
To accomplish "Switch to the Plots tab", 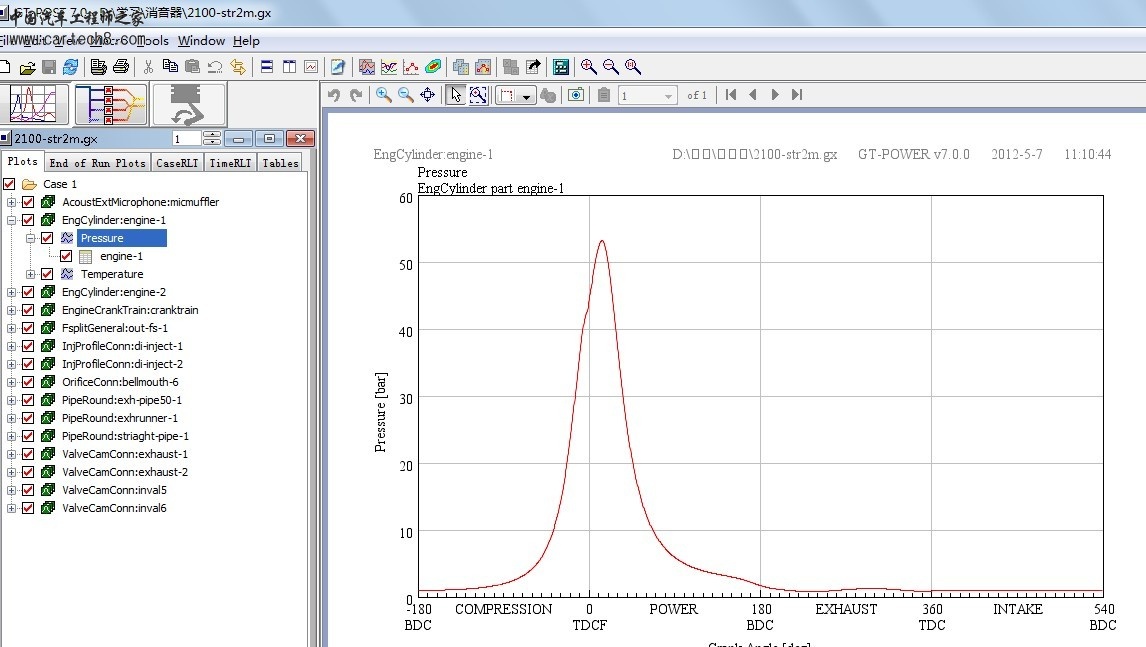I will [x=23, y=162].
